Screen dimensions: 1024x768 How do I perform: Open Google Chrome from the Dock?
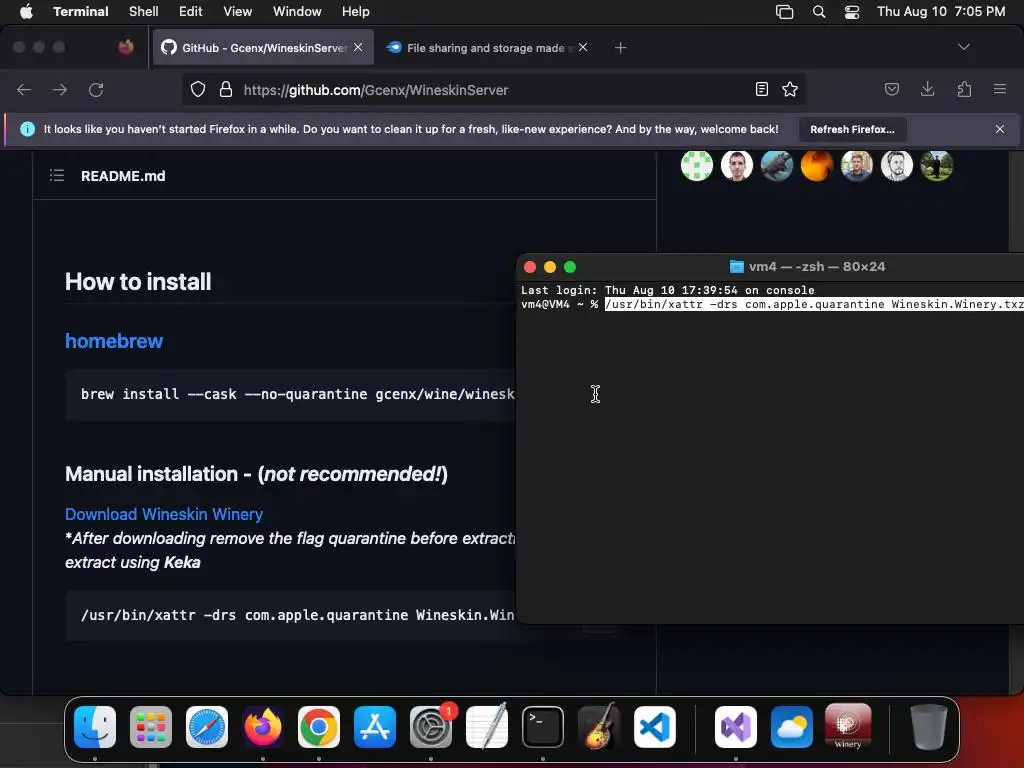pos(319,727)
